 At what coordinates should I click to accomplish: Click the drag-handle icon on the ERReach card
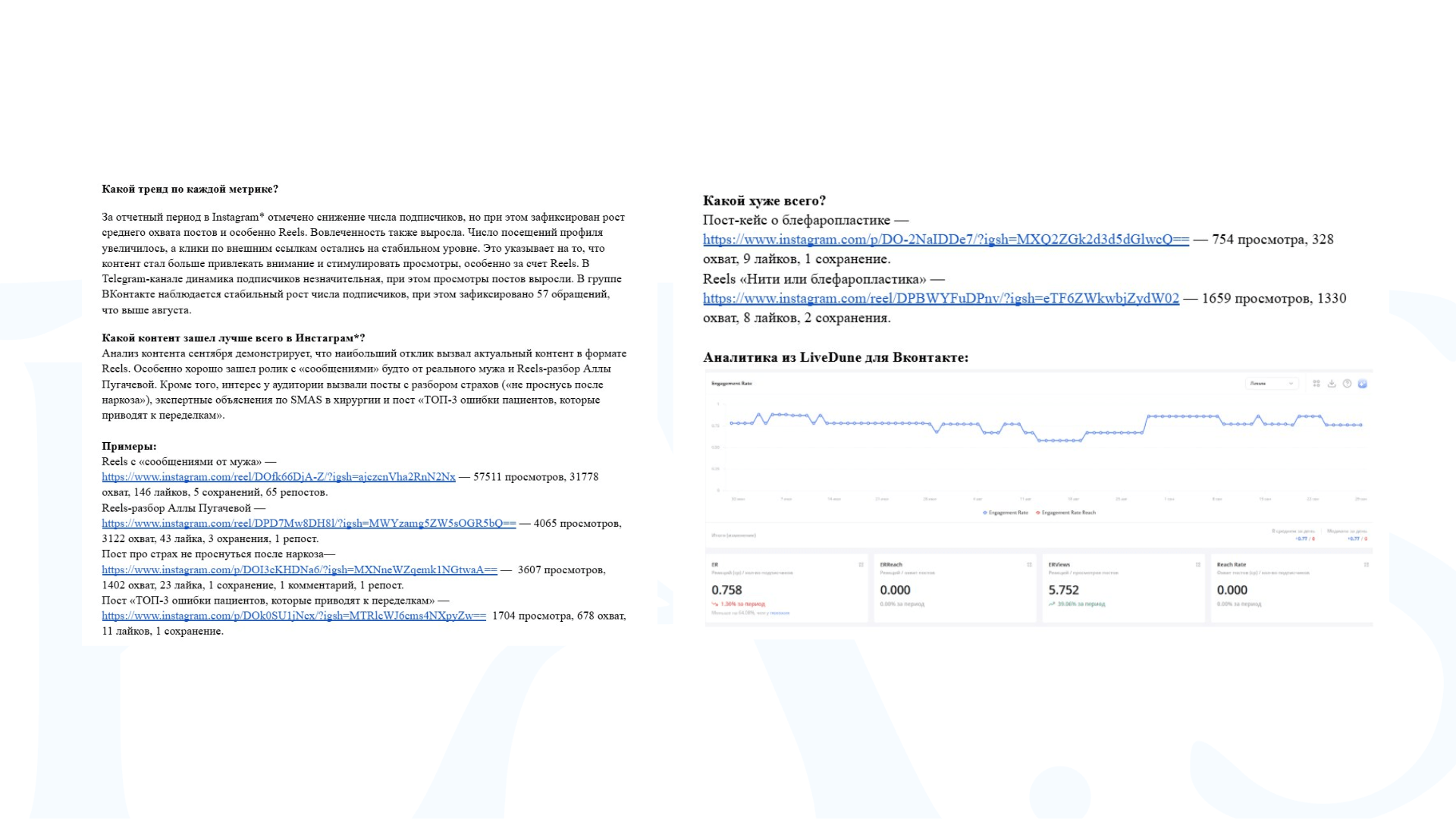[x=1029, y=565]
